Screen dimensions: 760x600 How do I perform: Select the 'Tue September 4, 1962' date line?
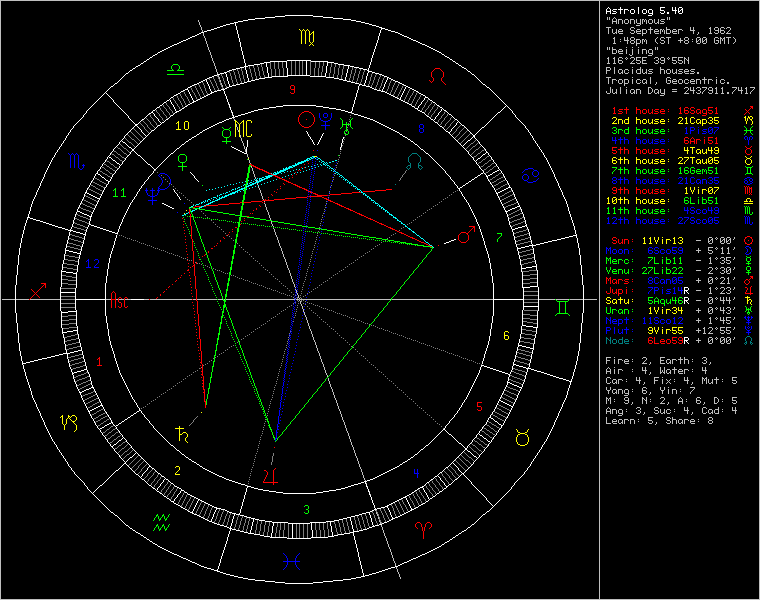click(668, 31)
